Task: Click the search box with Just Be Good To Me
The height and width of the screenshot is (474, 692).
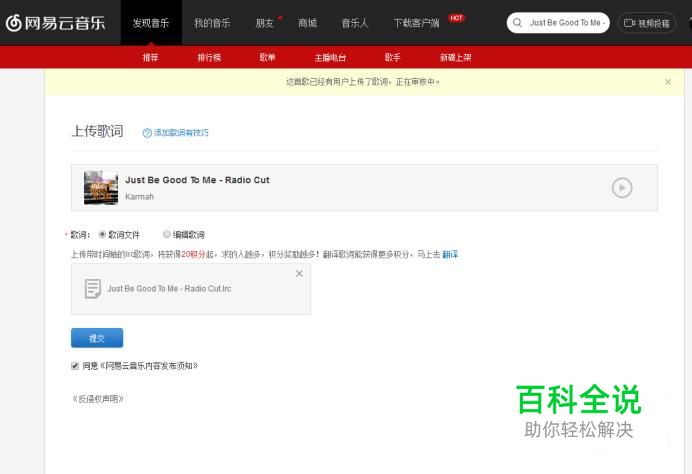Action: point(558,23)
